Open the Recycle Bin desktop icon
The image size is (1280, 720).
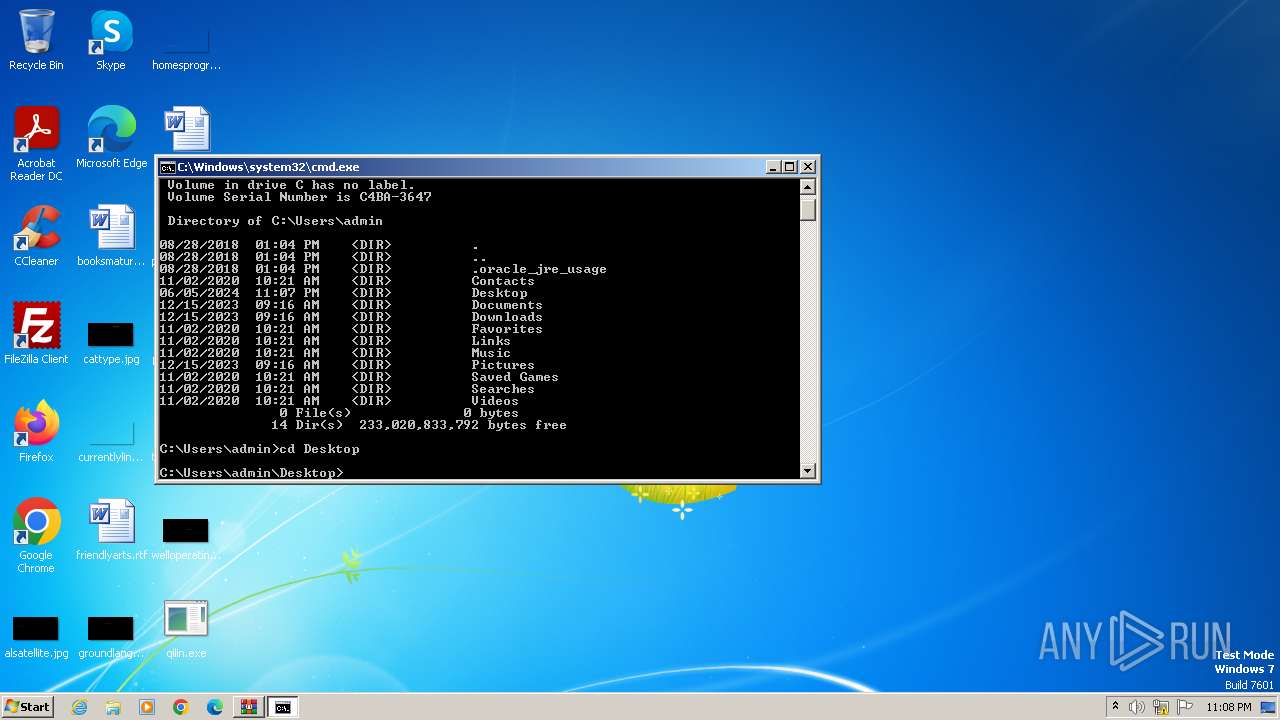pos(36,40)
